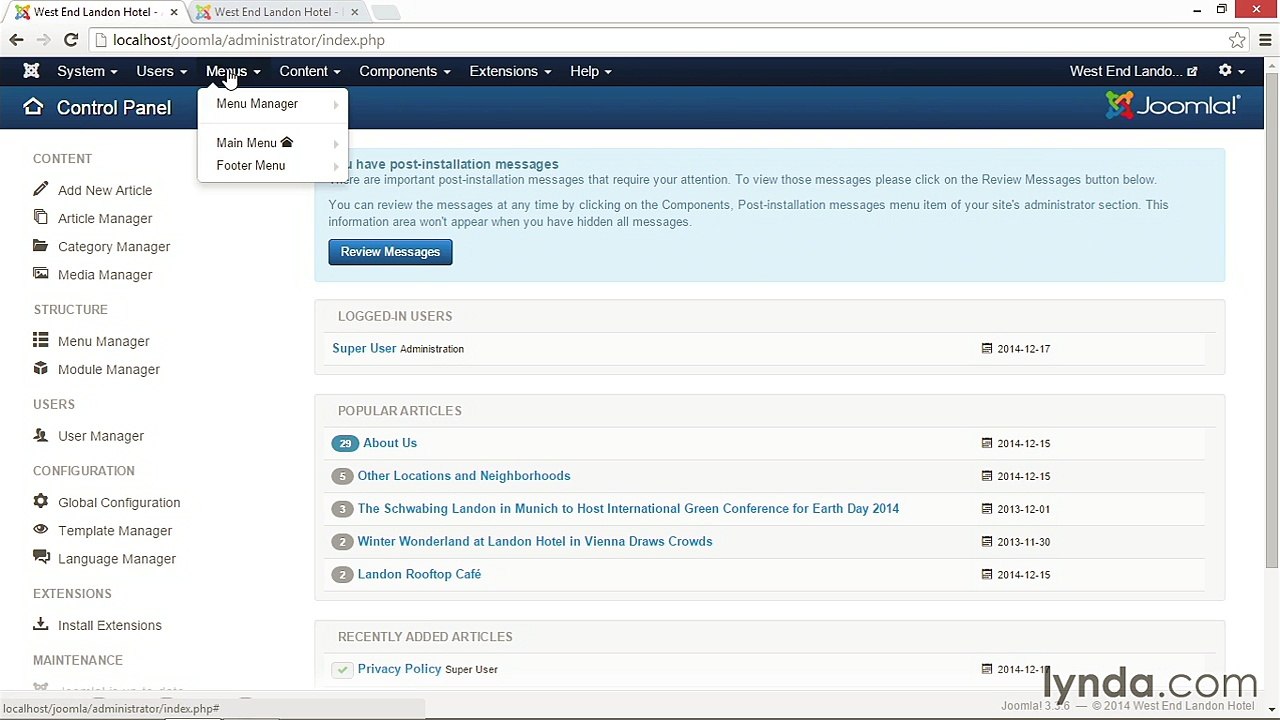
Task: Click the browser vertical scrollbar
Action: point(1271,320)
